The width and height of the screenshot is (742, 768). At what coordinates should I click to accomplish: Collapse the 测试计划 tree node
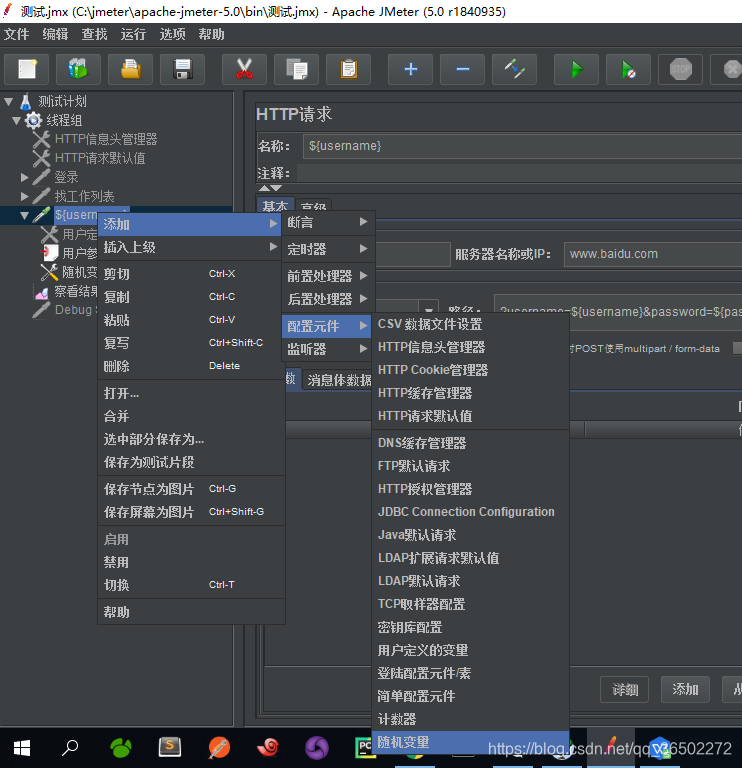(x=8, y=101)
